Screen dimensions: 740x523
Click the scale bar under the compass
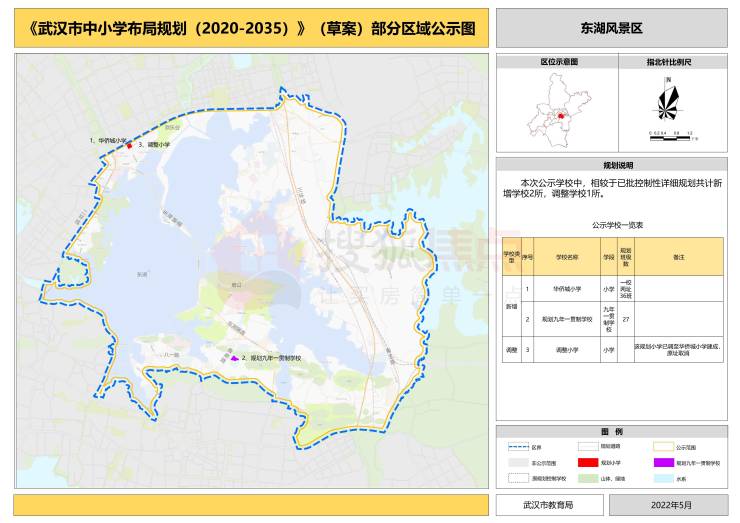pyautogui.click(x=671, y=138)
